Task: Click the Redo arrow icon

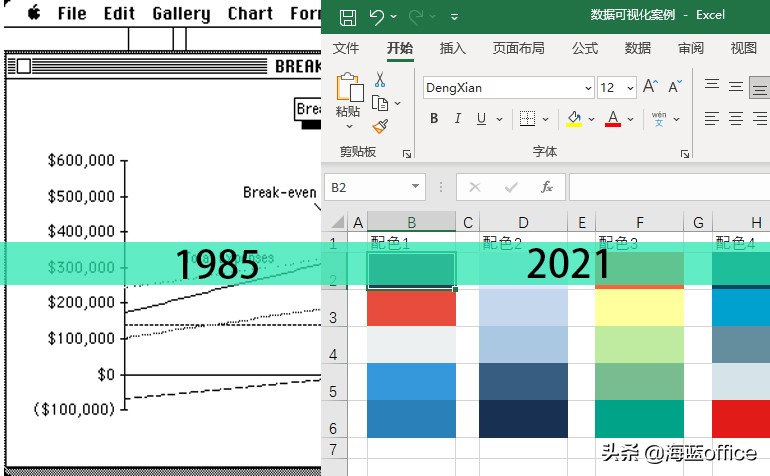Action: pyautogui.click(x=416, y=17)
